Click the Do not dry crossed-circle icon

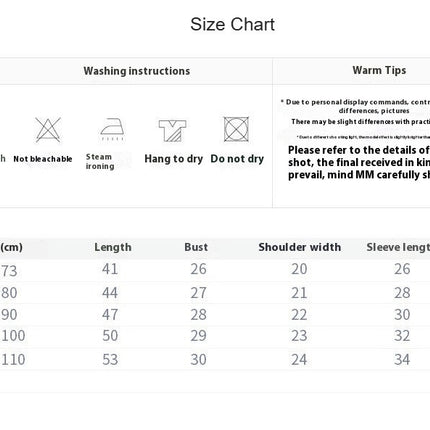click(x=236, y=129)
